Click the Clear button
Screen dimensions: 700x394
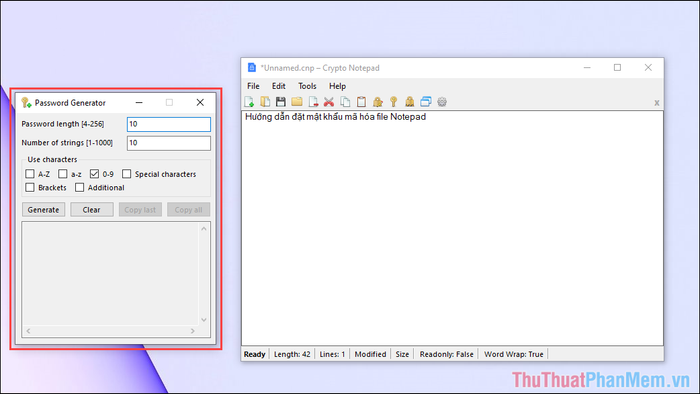tap(92, 210)
